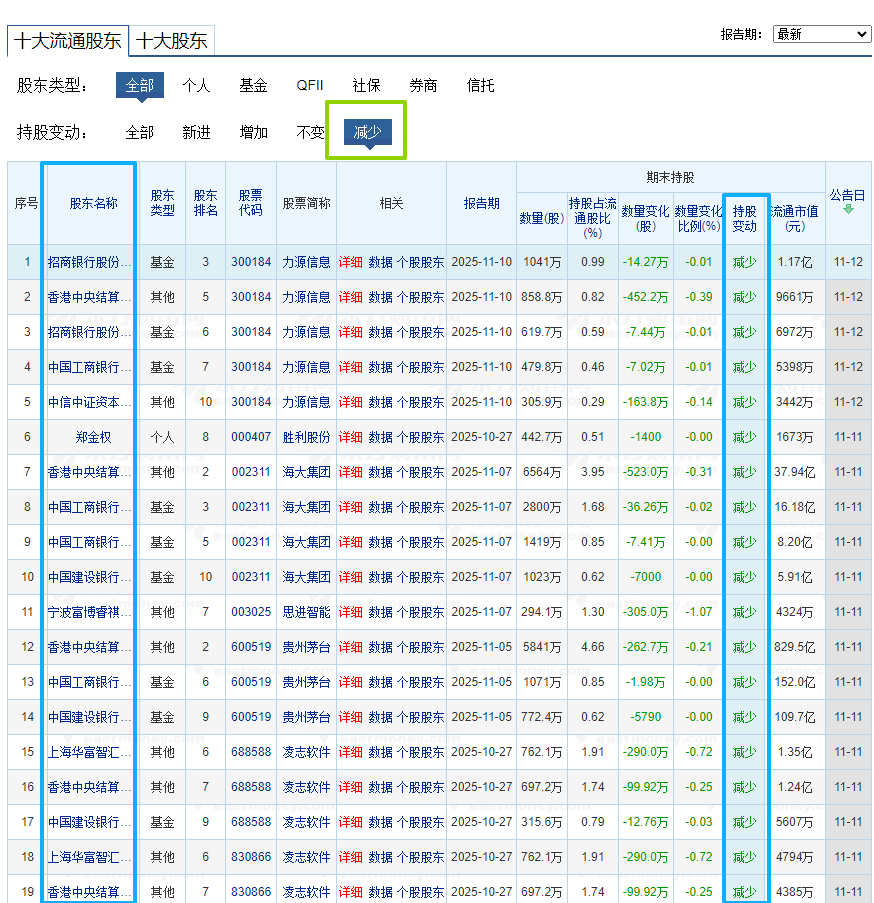
Task: Open stock code 003025 link
Action: tap(251, 612)
